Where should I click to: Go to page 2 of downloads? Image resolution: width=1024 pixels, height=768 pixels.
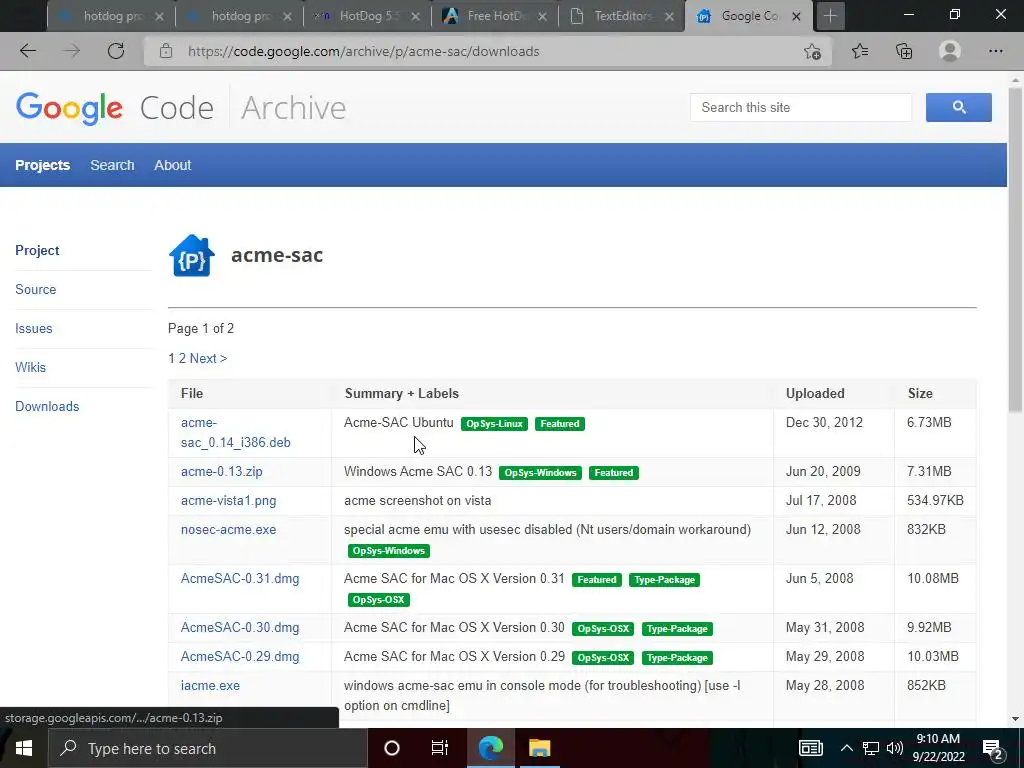pyautogui.click(x=182, y=359)
